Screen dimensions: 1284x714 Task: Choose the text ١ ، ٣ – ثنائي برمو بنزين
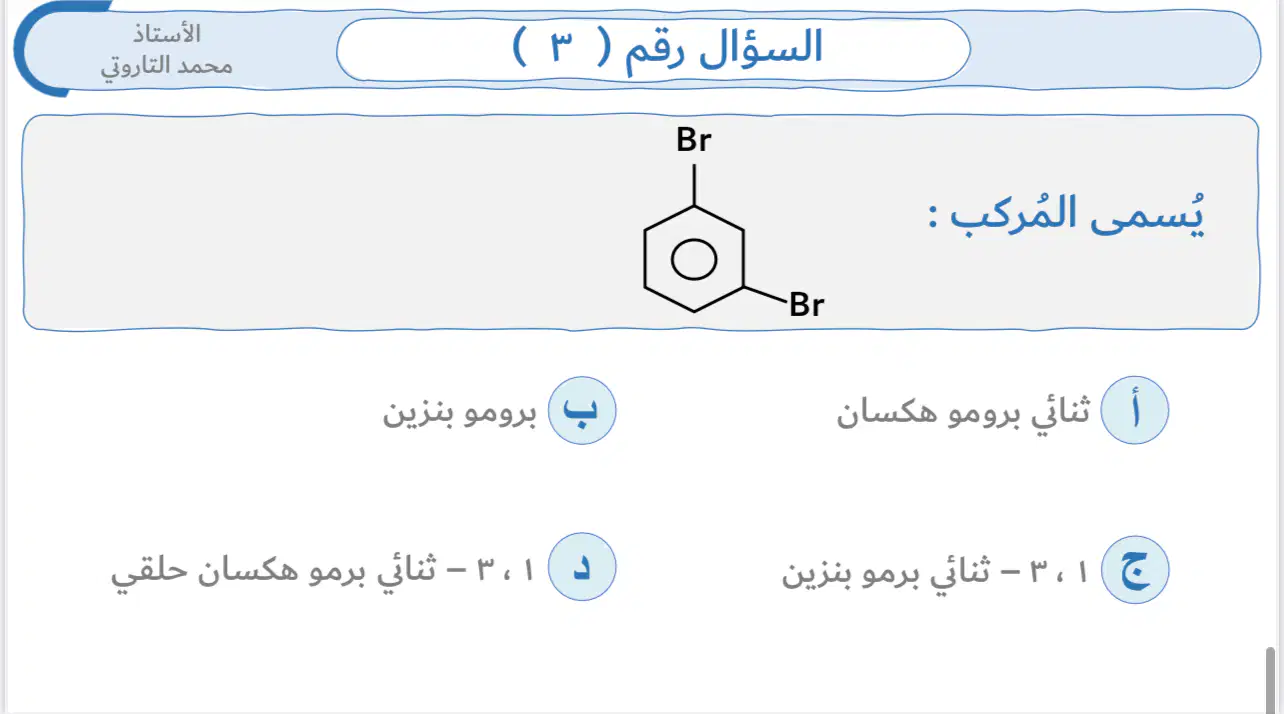click(x=936, y=573)
